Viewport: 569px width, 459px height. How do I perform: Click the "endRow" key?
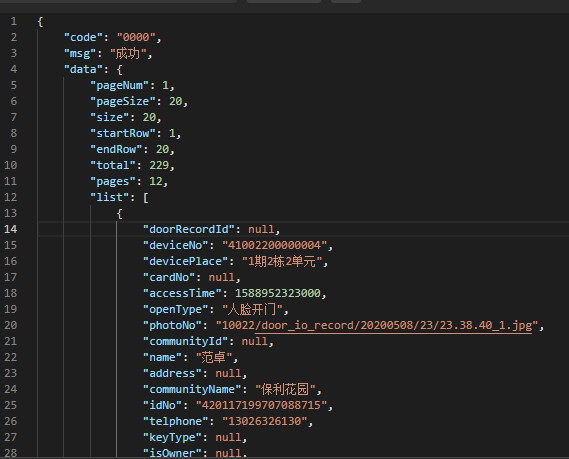click(116, 149)
